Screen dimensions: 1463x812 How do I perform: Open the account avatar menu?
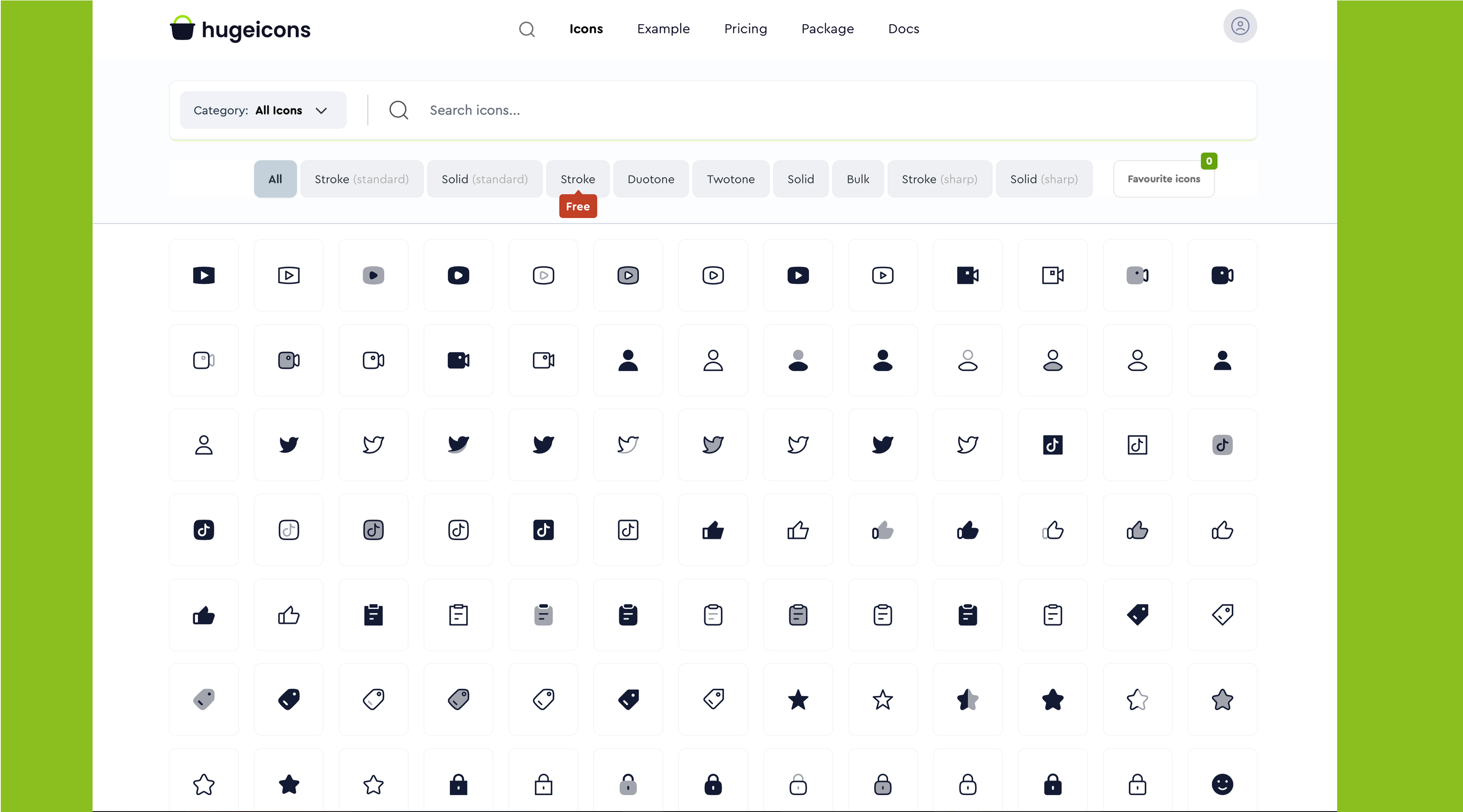click(1240, 26)
